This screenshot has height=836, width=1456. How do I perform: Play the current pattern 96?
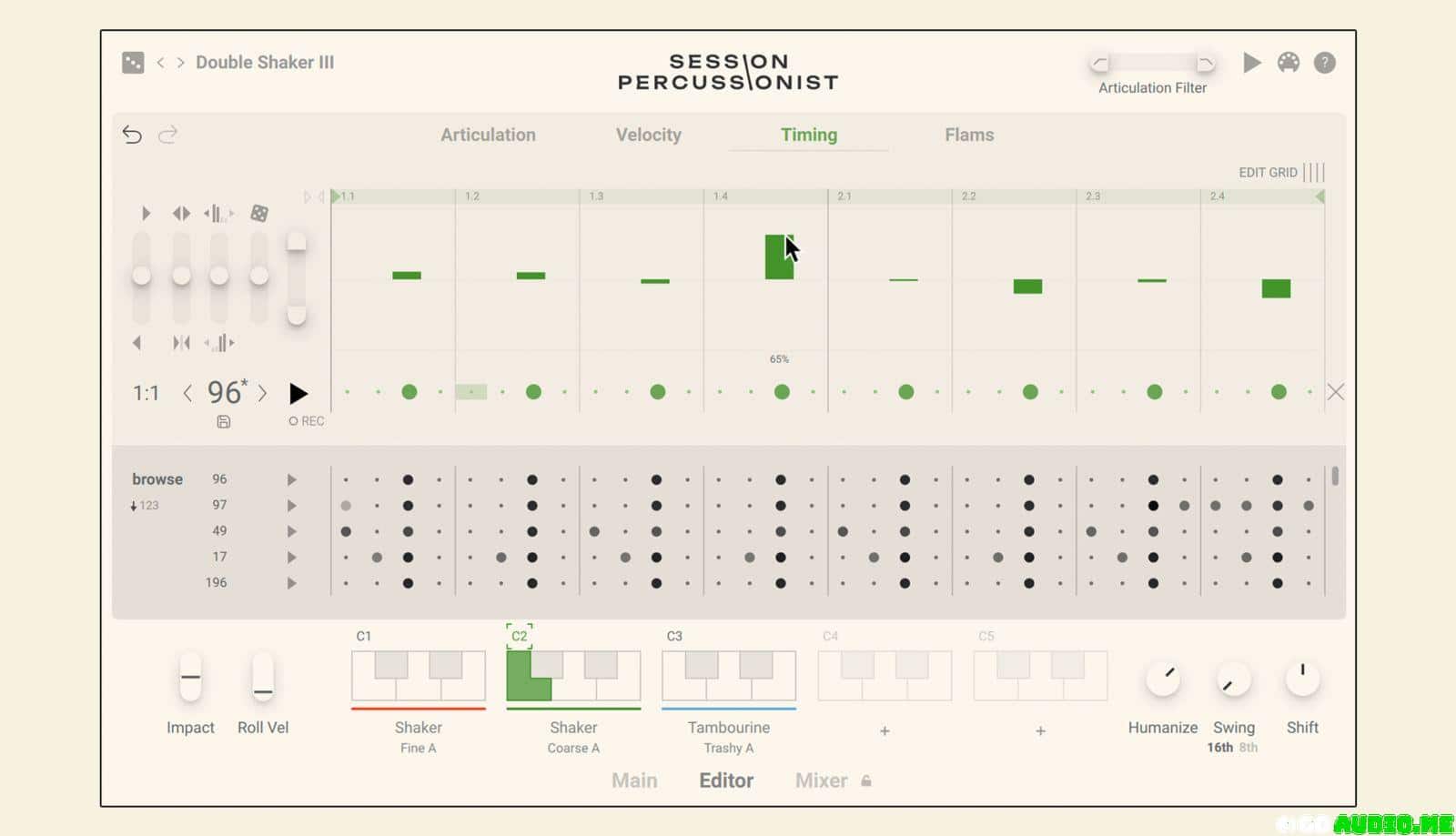(298, 393)
